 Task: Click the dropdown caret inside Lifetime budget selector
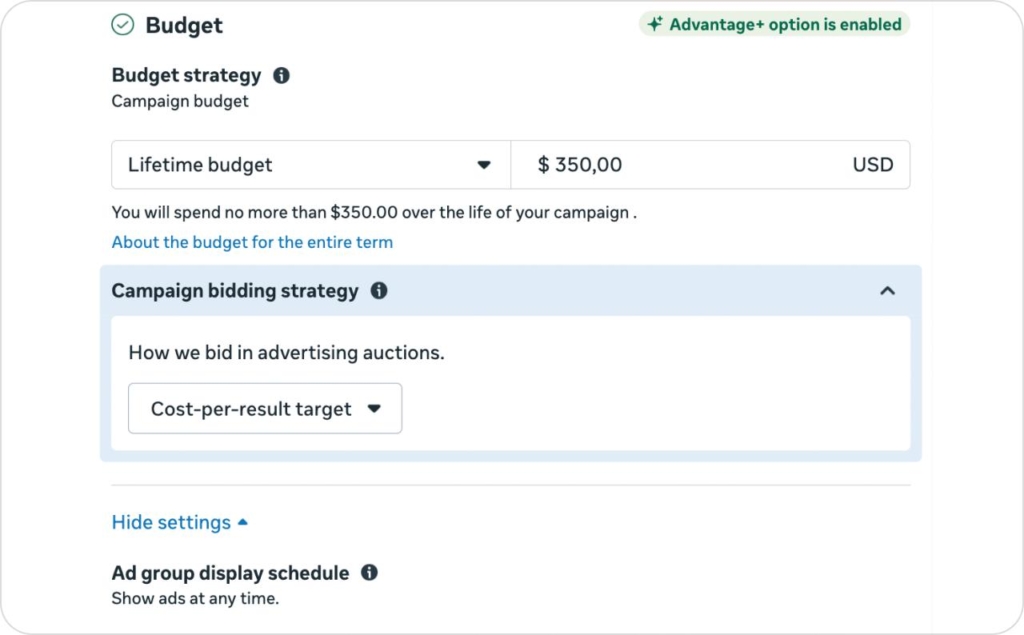coord(485,164)
